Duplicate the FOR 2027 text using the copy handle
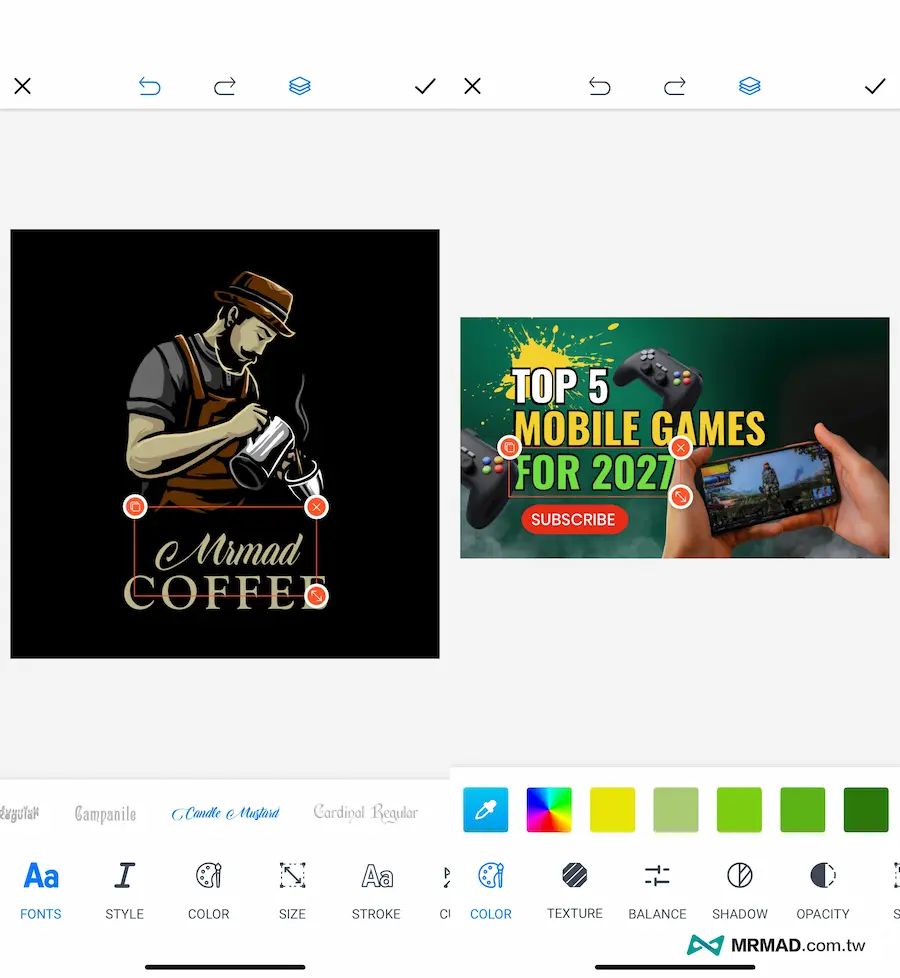Image resolution: width=900 pixels, height=978 pixels. pos(509,447)
